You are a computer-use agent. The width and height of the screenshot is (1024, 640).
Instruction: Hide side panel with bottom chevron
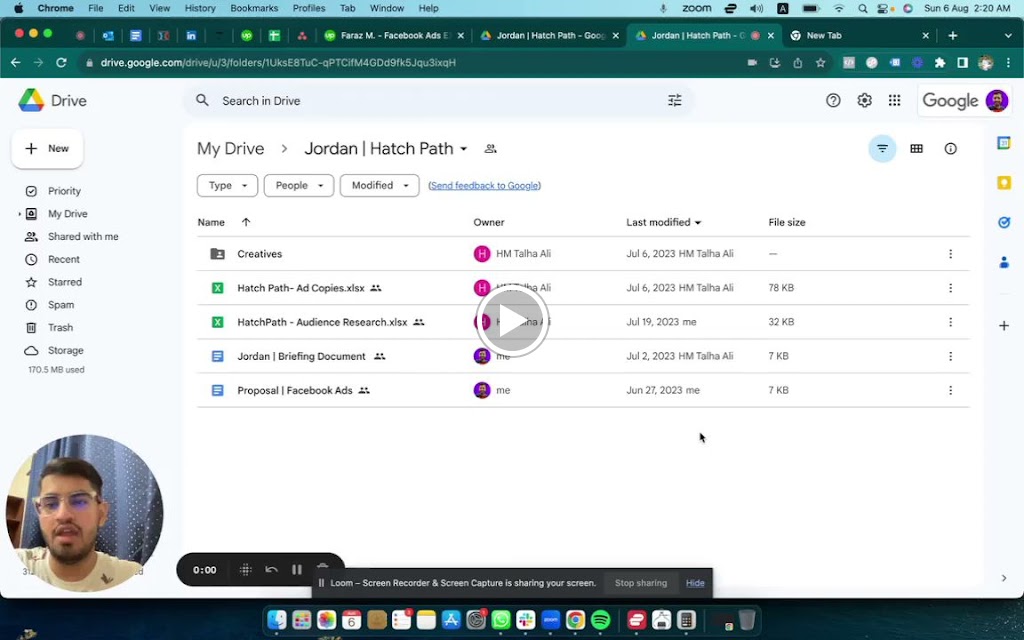click(1004, 578)
